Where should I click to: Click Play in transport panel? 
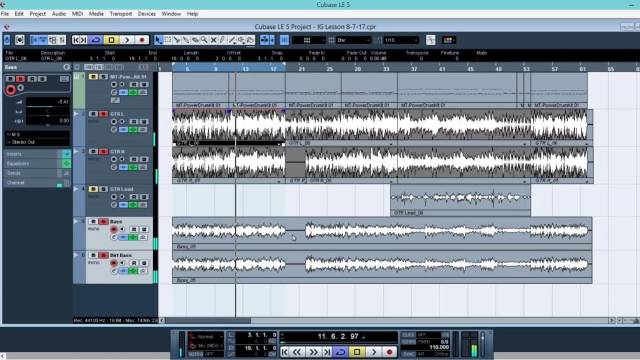[373, 352]
